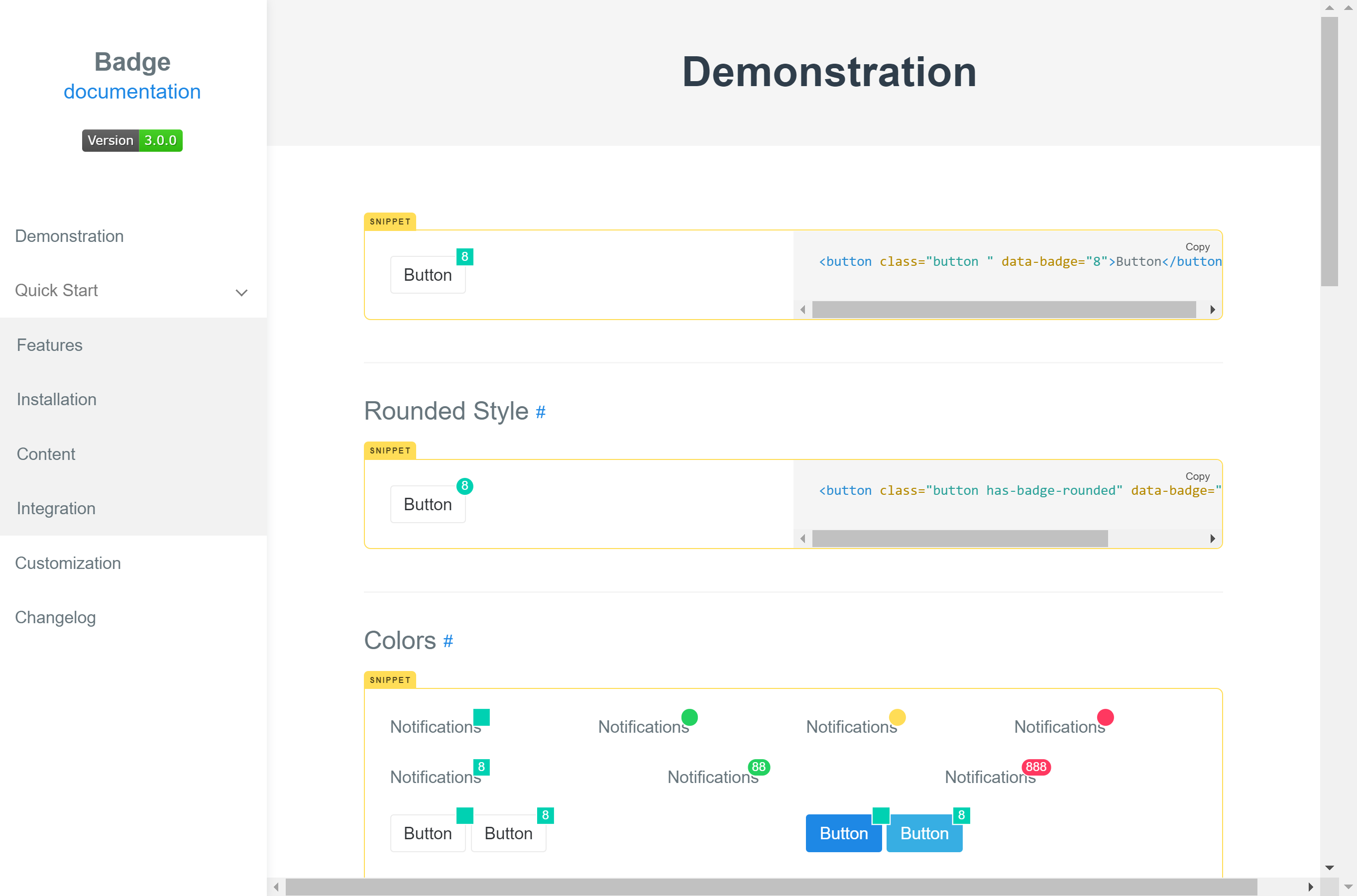The image size is (1357, 896).
Task: Navigate to the Customization page
Action: click(x=67, y=563)
